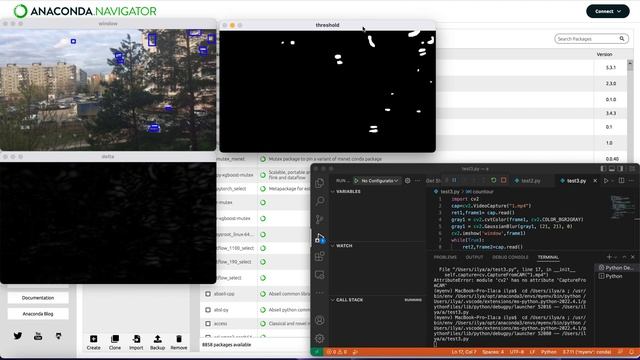The width and height of the screenshot is (640, 360).
Task: Stop the debug session
Action: 503,180
